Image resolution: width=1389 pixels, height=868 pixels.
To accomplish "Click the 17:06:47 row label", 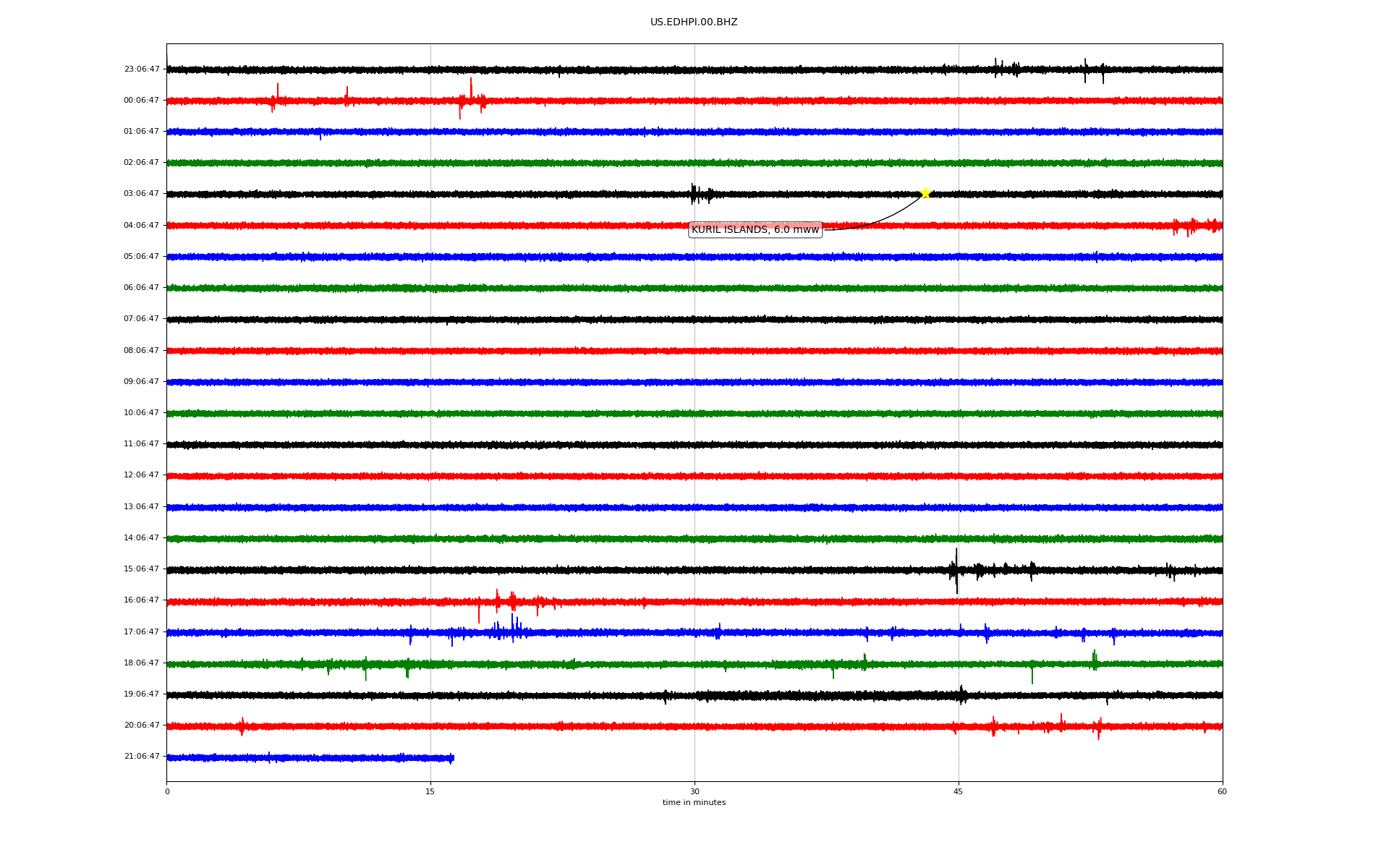I will [142, 632].
